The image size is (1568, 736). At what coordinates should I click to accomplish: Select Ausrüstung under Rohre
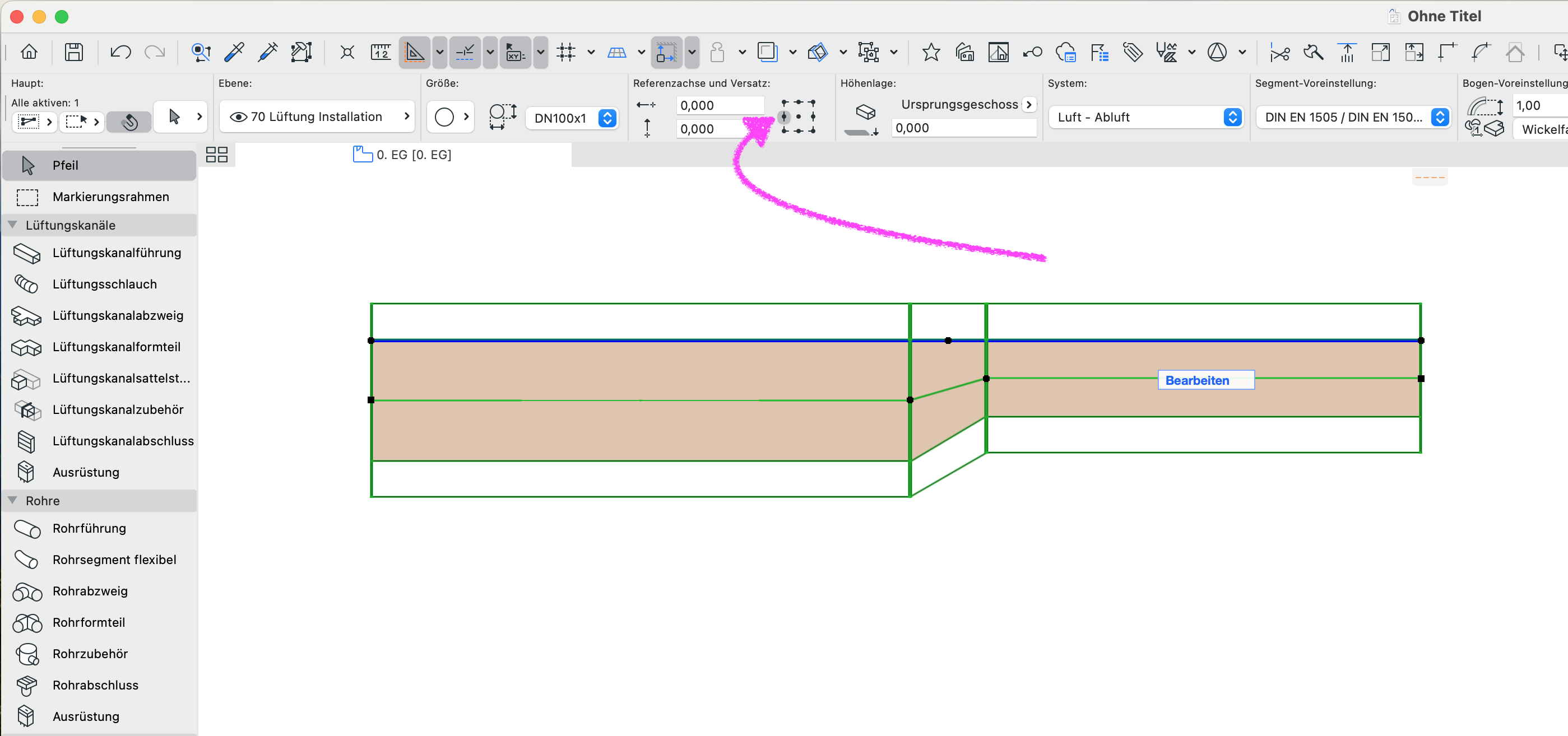tap(99, 716)
